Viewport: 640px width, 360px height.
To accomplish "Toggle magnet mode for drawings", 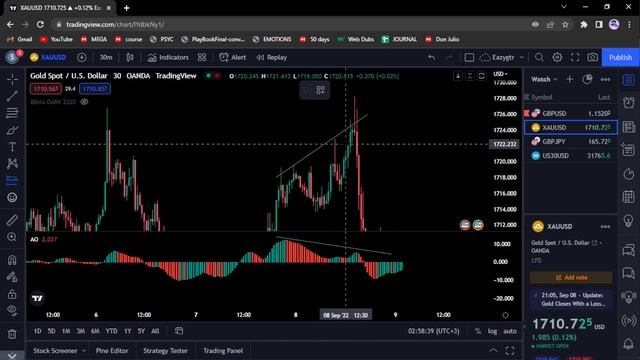I will click(12, 260).
